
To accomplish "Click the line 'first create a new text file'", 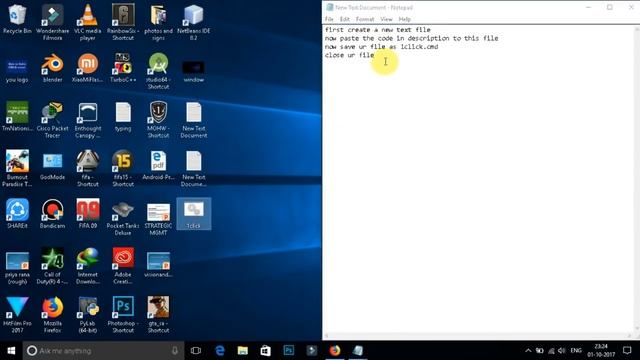I will [x=378, y=30].
